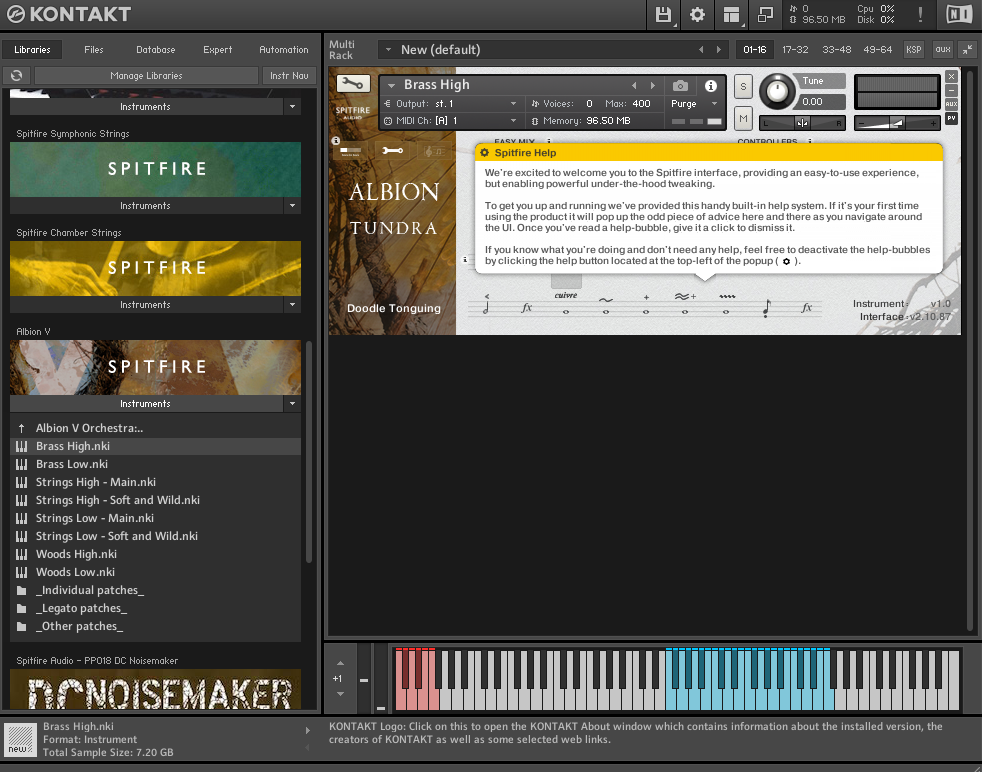Switch to the Files tab
982x772 pixels.
93,49
